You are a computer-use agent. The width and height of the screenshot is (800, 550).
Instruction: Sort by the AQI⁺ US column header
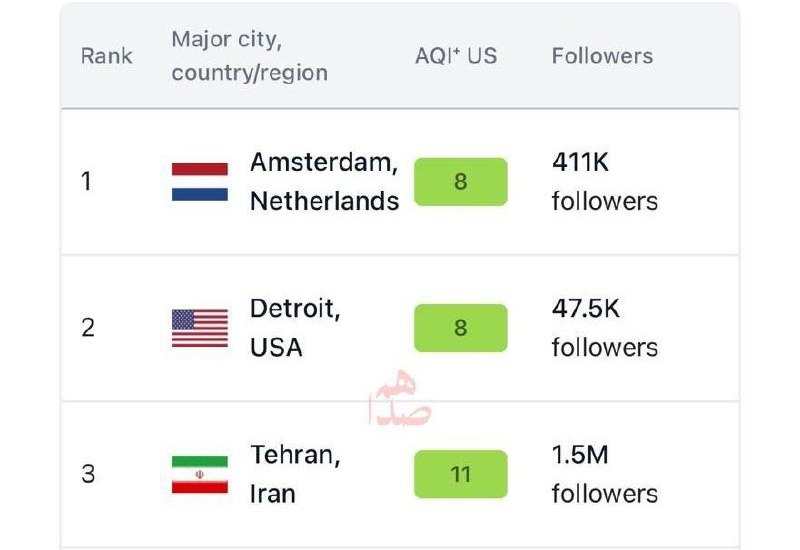[x=455, y=56]
